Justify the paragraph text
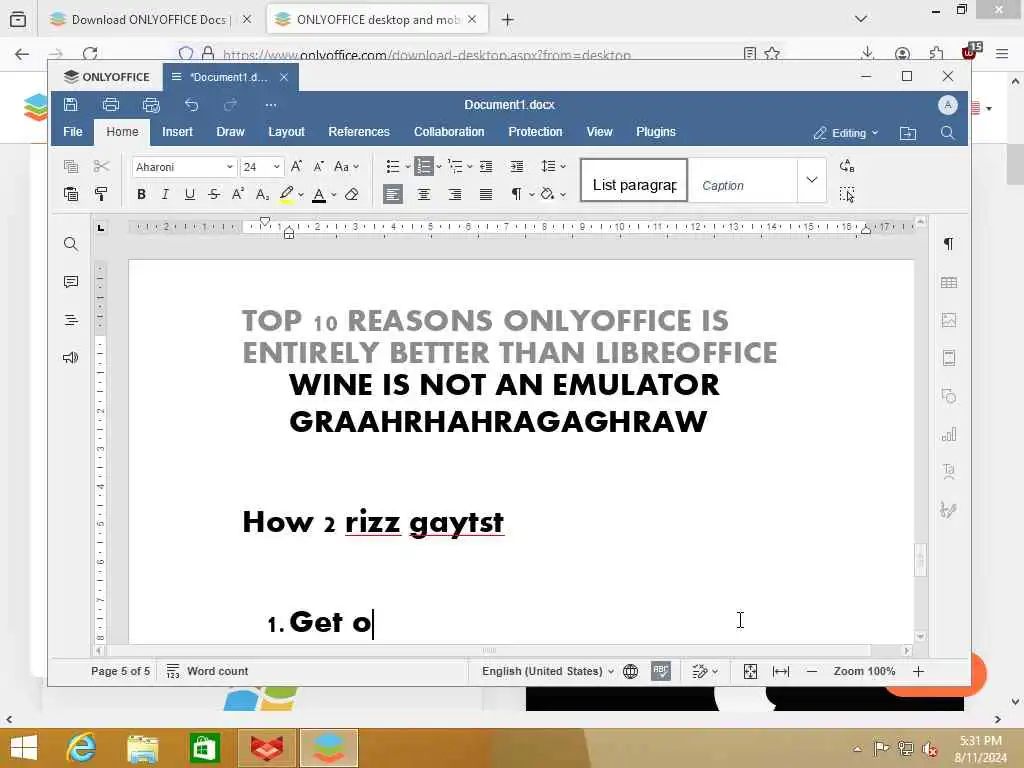Viewport: 1024px width, 768px height. click(x=486, y=194)
